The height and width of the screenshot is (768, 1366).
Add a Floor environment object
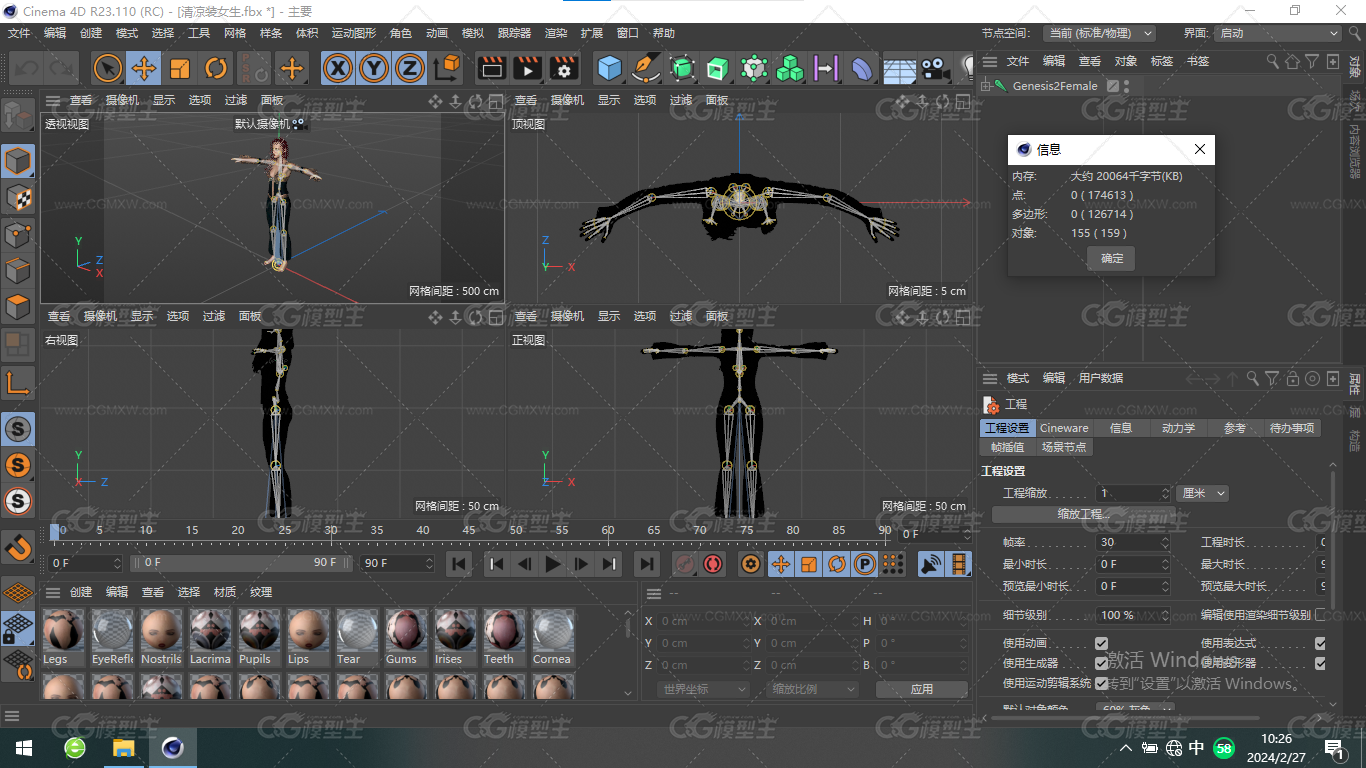coord(899,68)
